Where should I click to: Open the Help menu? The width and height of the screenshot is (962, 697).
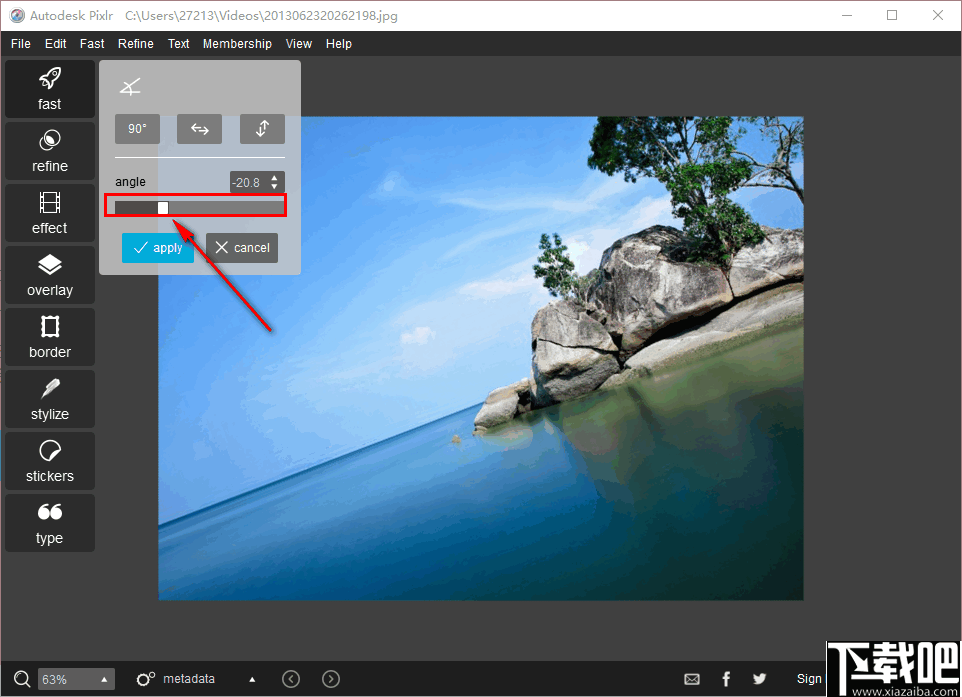[x=339, y=44]
